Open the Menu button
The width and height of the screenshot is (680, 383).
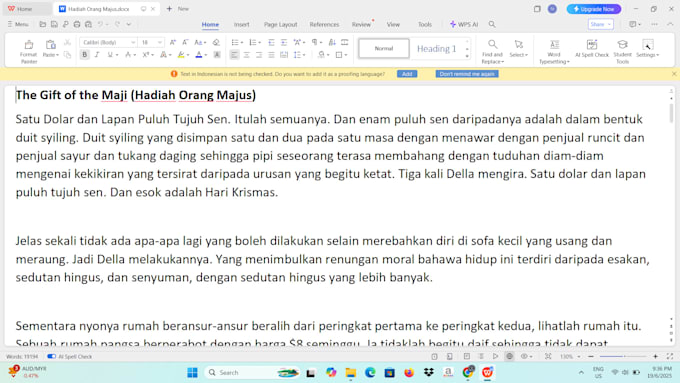[x=18, y=24]
